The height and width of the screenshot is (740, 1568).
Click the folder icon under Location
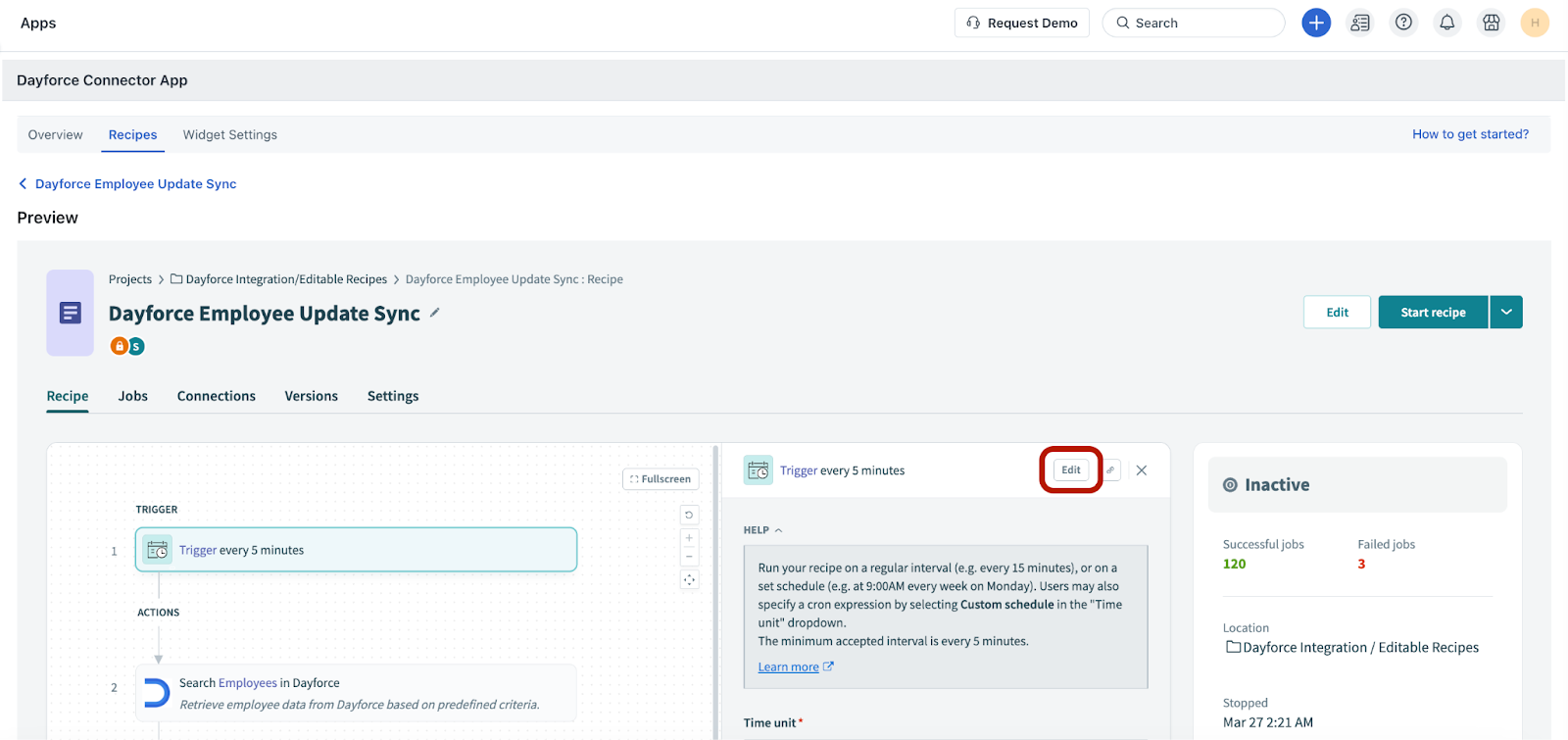pos(1234,647)
